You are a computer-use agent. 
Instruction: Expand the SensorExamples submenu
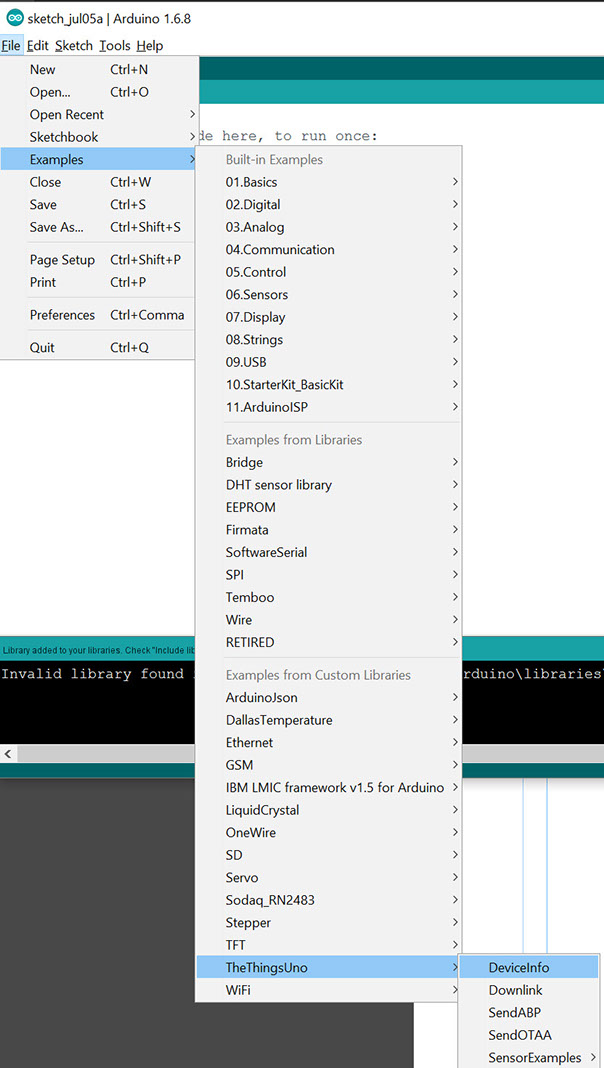[x=529, y=1057]
